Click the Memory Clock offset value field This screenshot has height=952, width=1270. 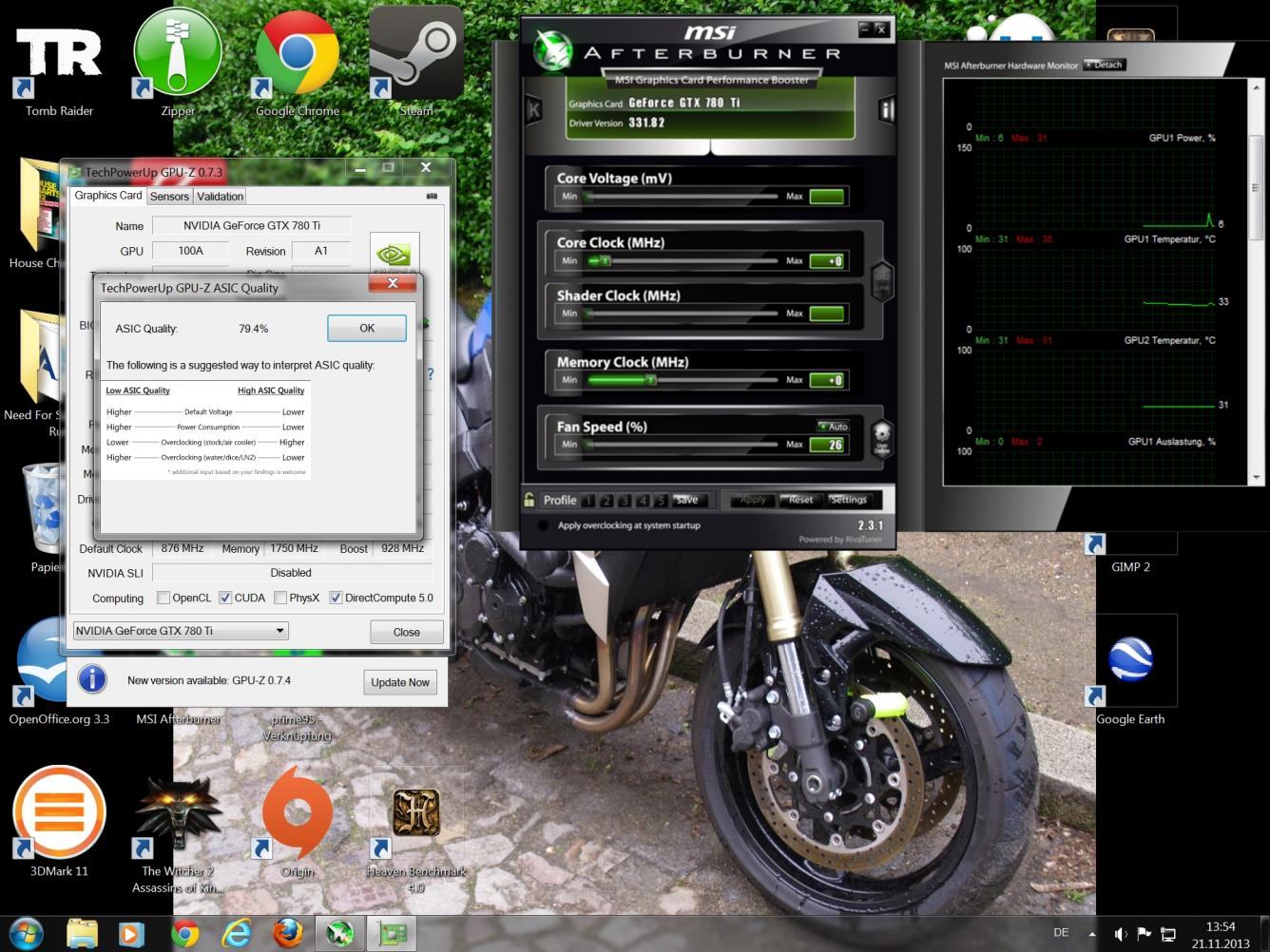point(827,381)
